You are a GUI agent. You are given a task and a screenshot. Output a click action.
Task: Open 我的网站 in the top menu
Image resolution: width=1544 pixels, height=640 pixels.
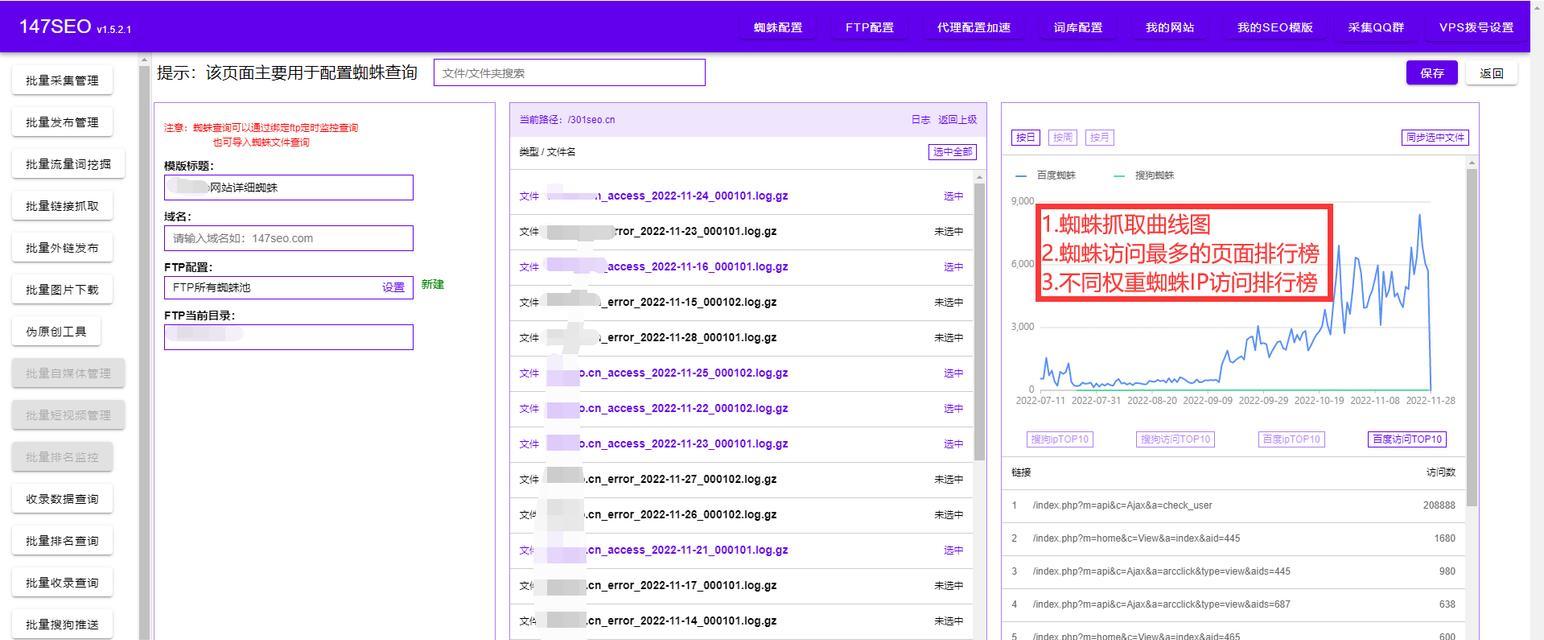[1169, 27]
